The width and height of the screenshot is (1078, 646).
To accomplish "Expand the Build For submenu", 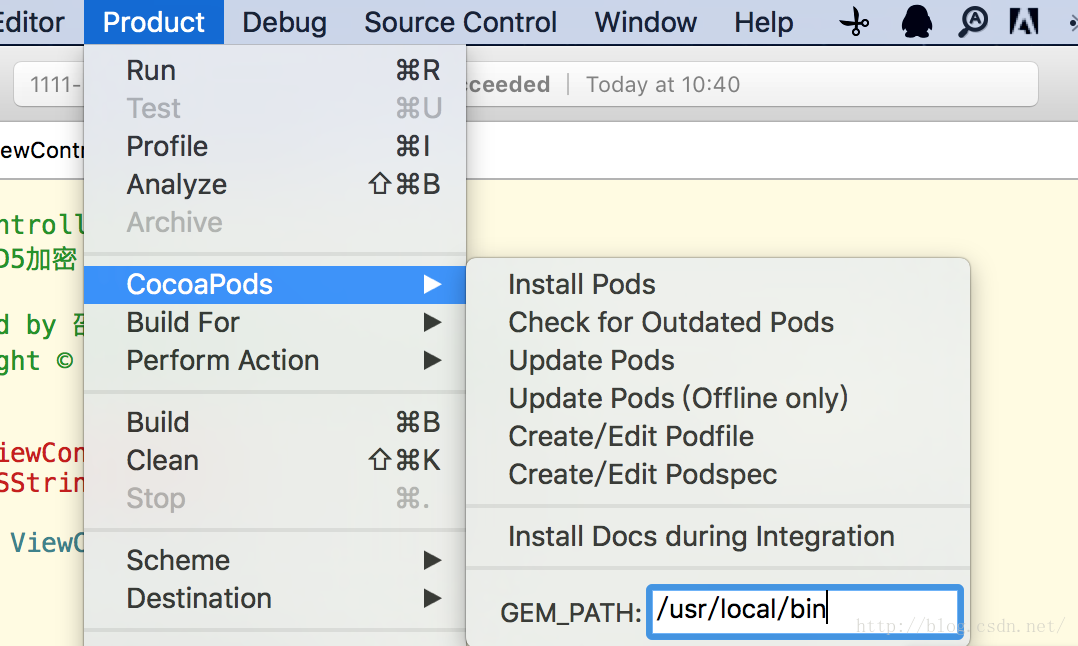I will 275,322.
